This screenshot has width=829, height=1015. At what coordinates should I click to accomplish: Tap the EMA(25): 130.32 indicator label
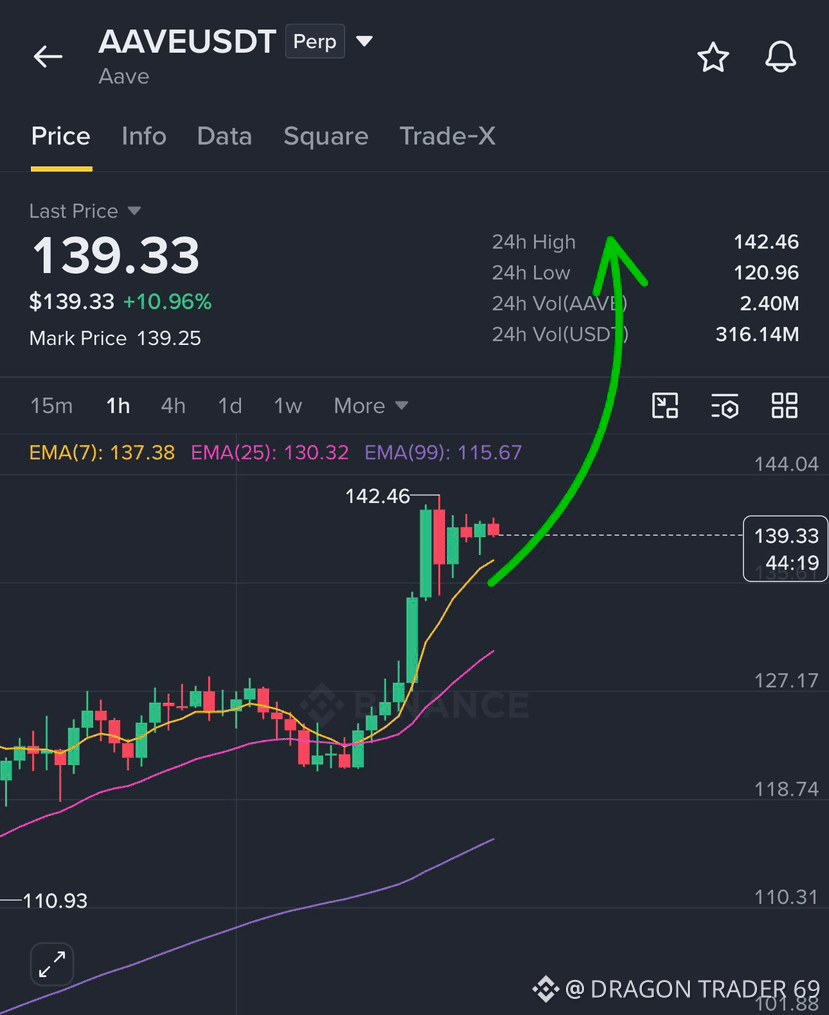[269, 452]
